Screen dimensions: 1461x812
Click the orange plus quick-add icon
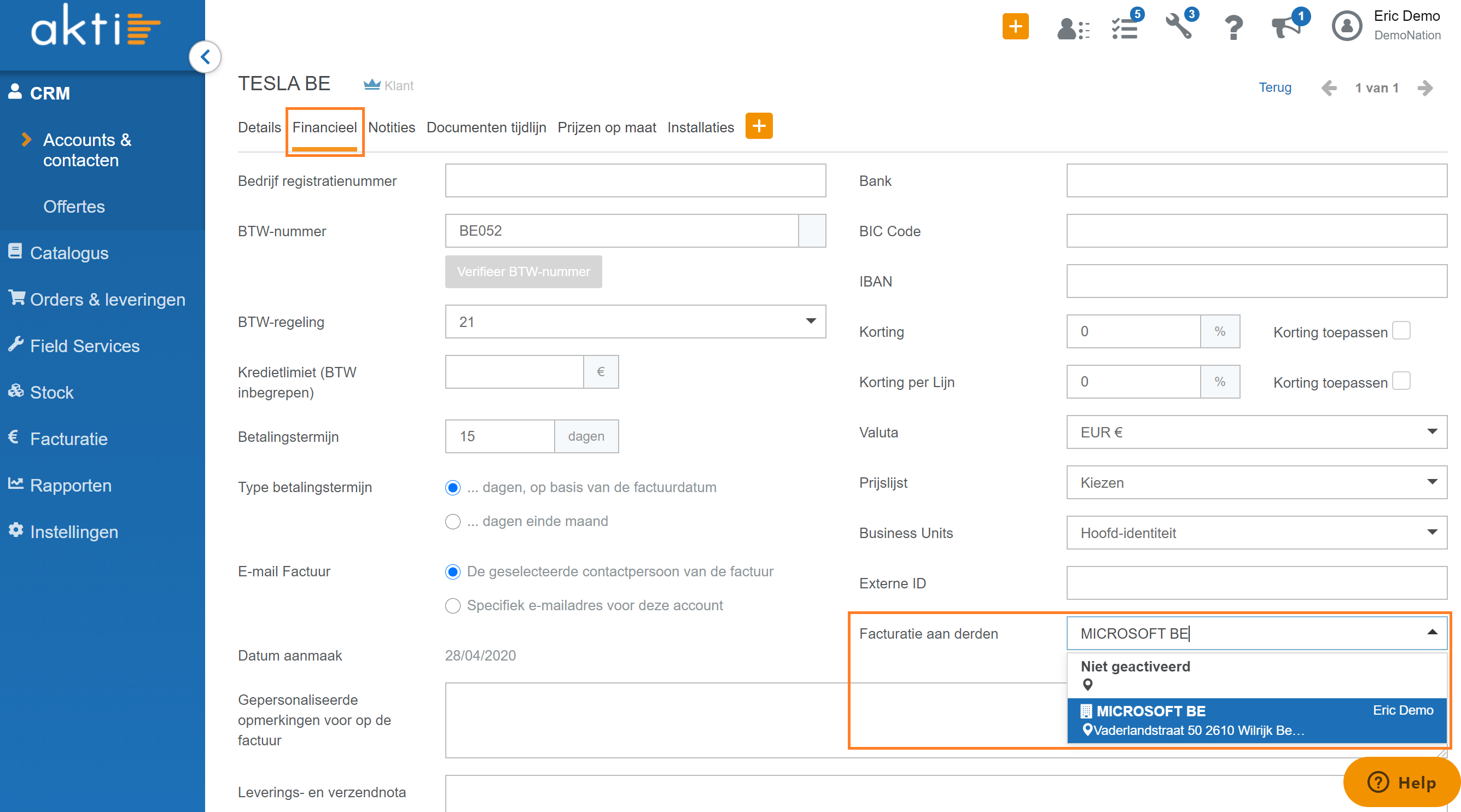pos(1015,26)
